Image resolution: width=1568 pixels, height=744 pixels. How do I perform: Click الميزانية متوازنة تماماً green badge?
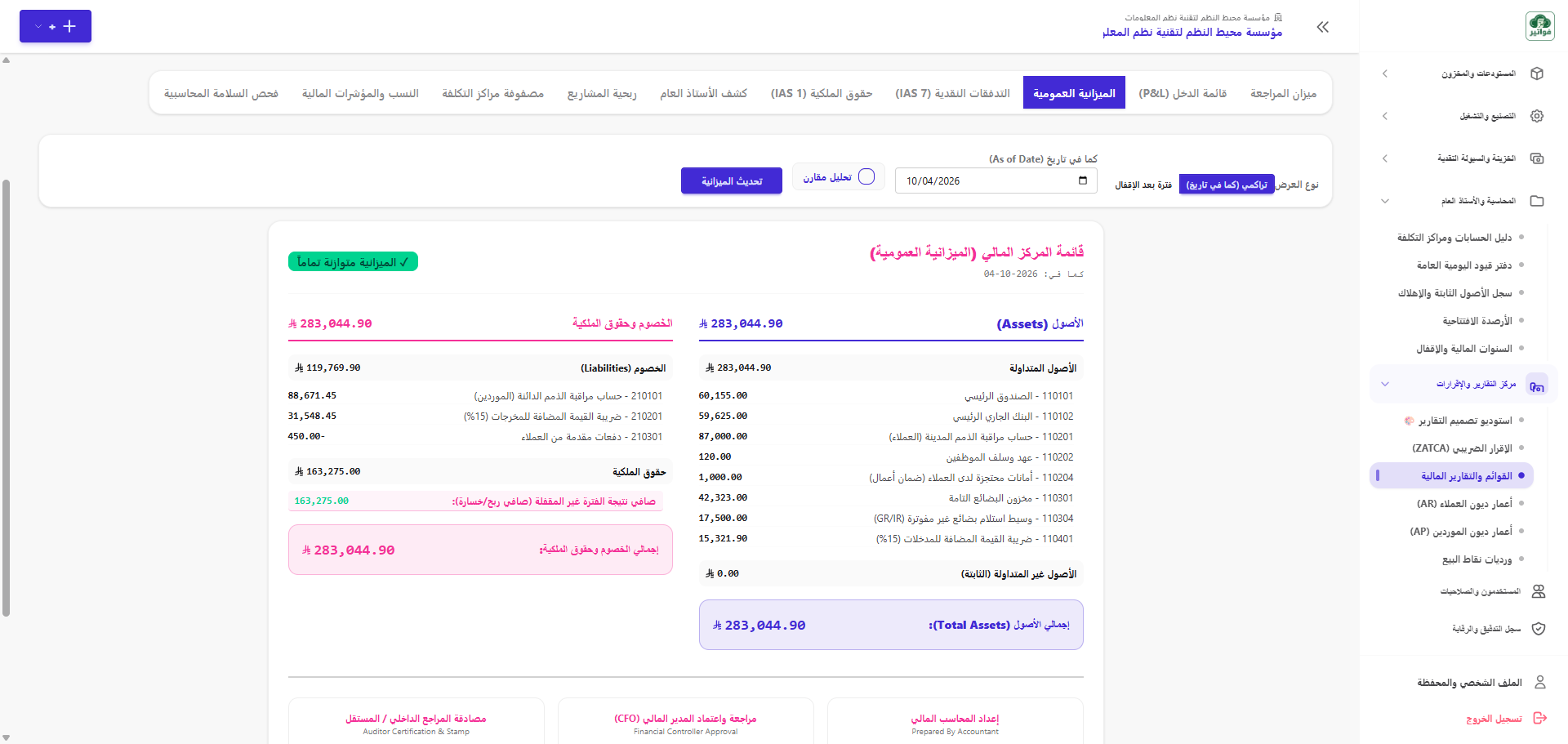point(353,261)
